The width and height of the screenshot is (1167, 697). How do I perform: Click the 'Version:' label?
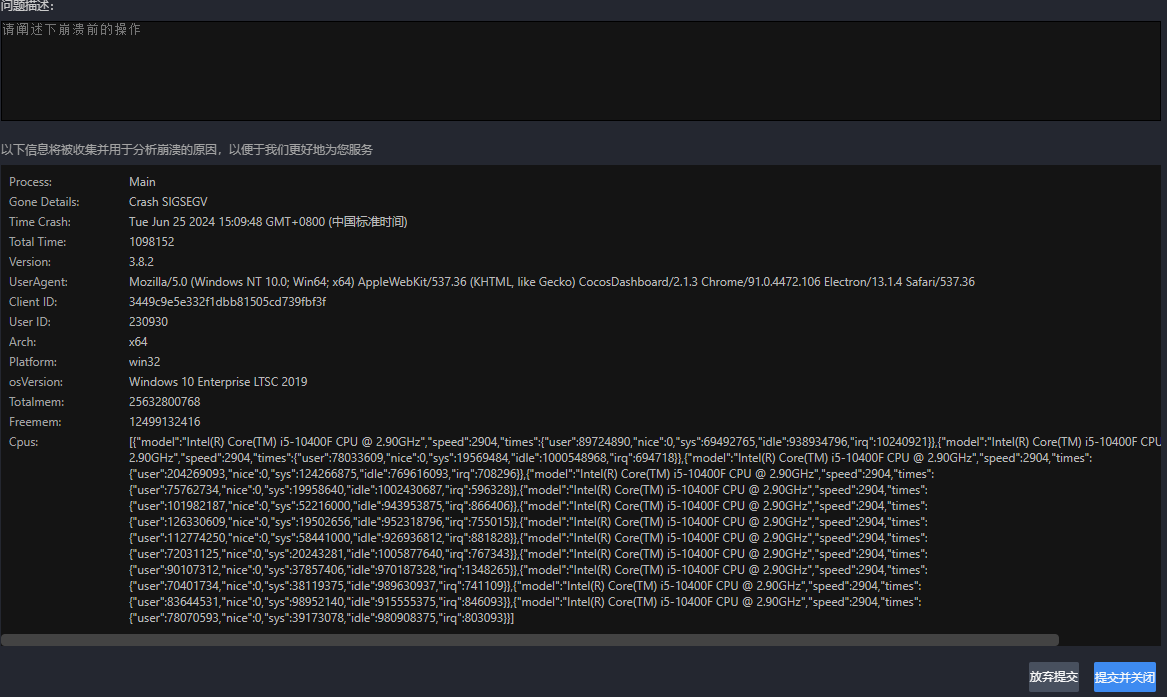click(30, 263)
